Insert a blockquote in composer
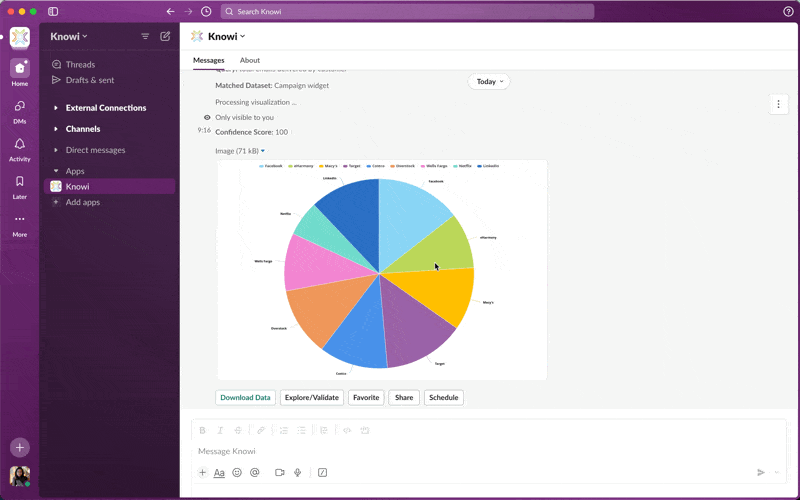 tap(324, 430)
